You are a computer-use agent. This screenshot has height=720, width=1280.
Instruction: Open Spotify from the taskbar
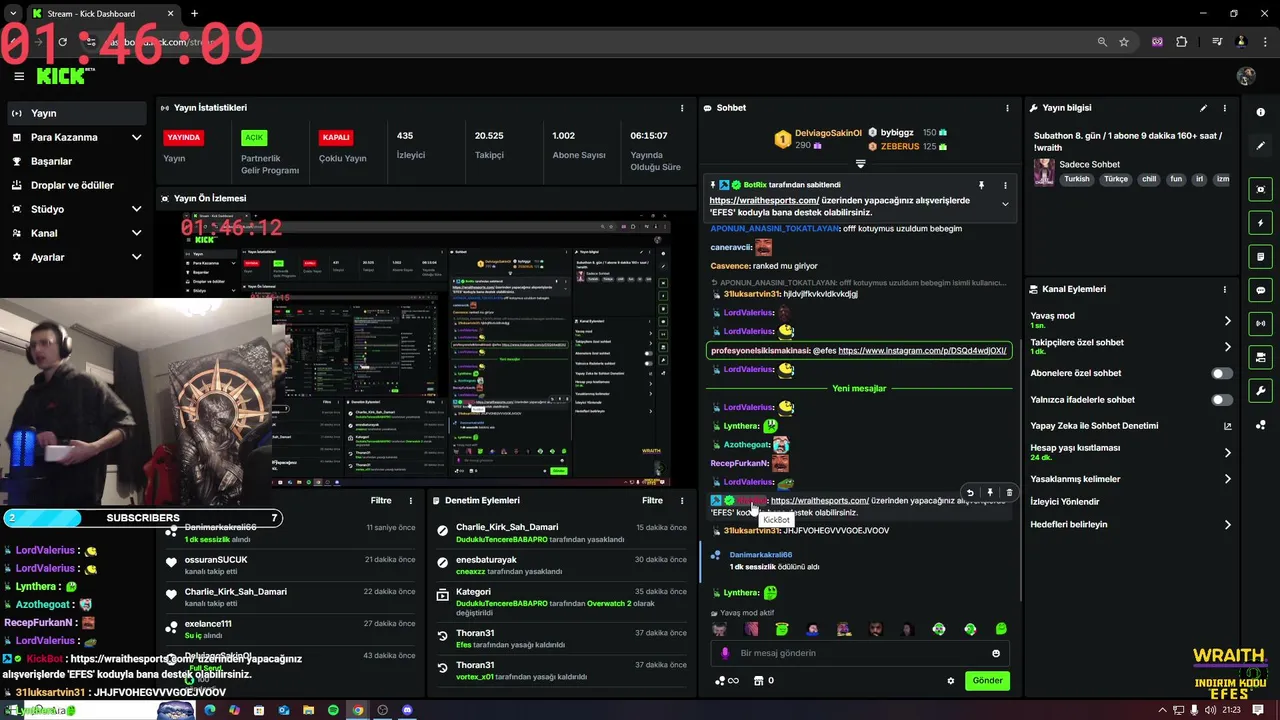pos(333,710)
